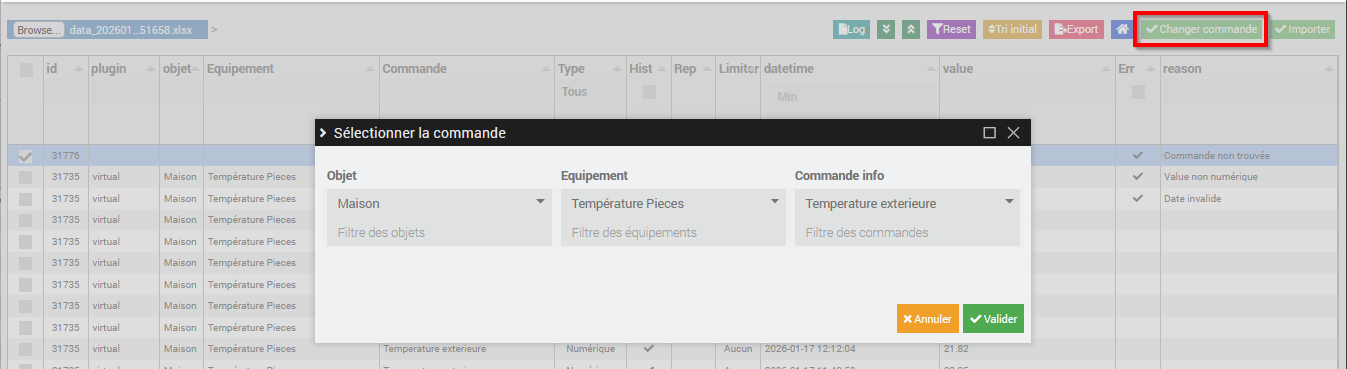The width and height of the screenshot is (1347, 369).
Task: Sort by the Hist column arrow
Action: click(x=662, y=69)
